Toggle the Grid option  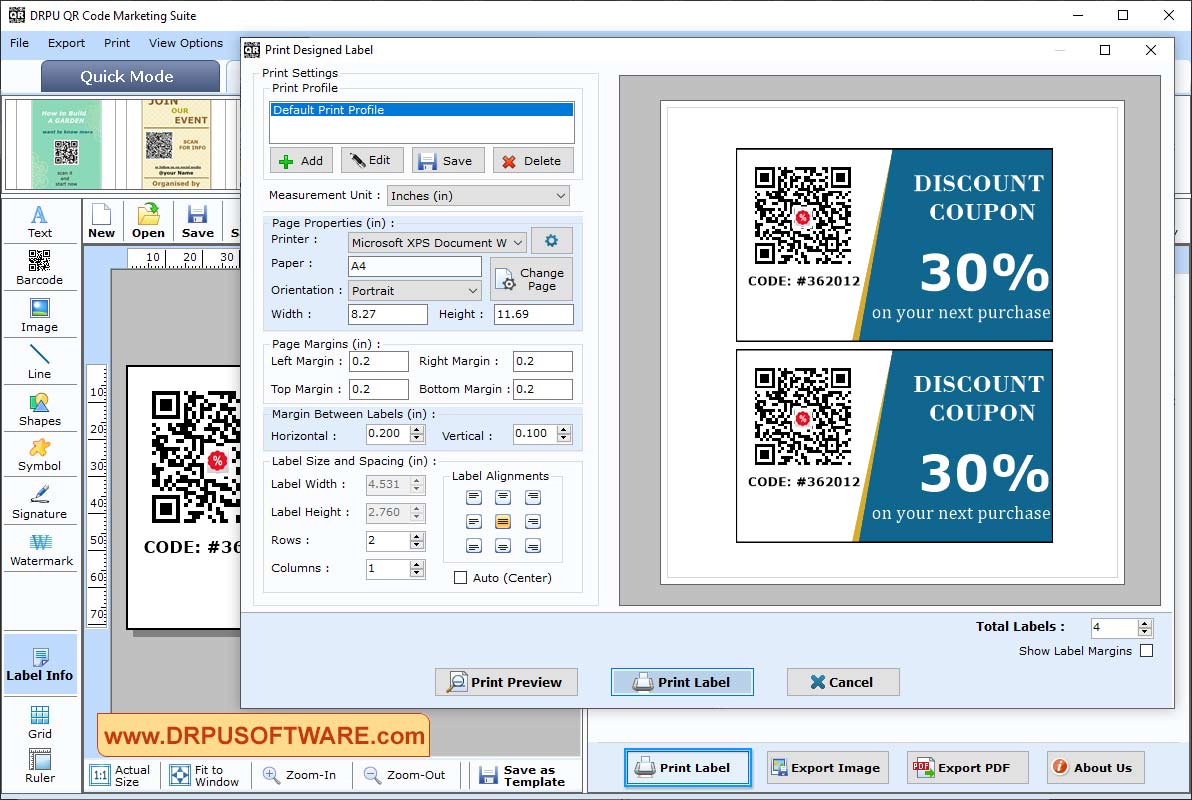(x=40, y=722)
